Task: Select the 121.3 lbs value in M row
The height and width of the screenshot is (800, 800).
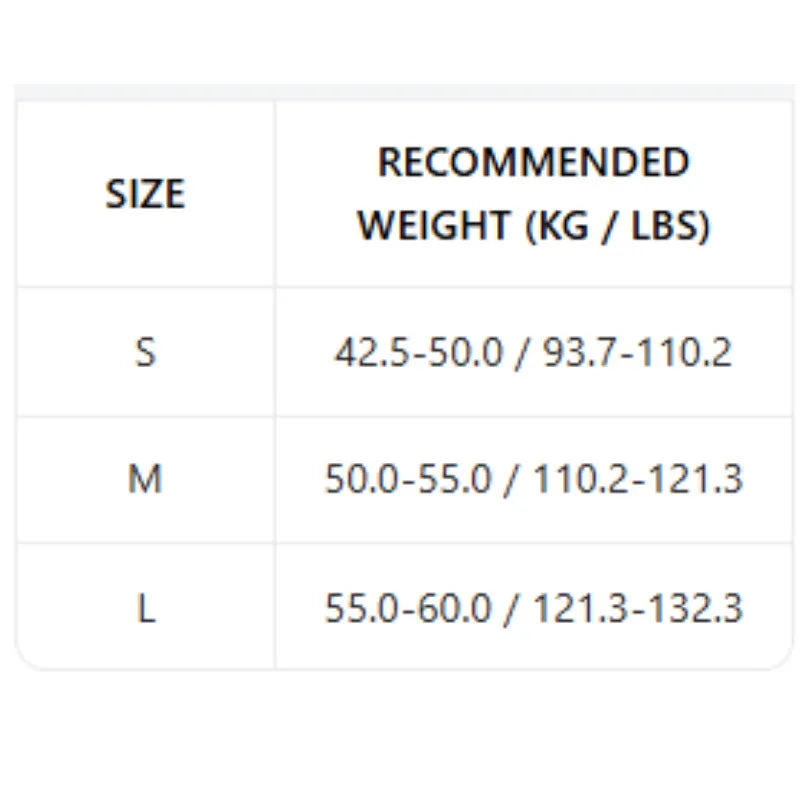Action: [696, 479]
